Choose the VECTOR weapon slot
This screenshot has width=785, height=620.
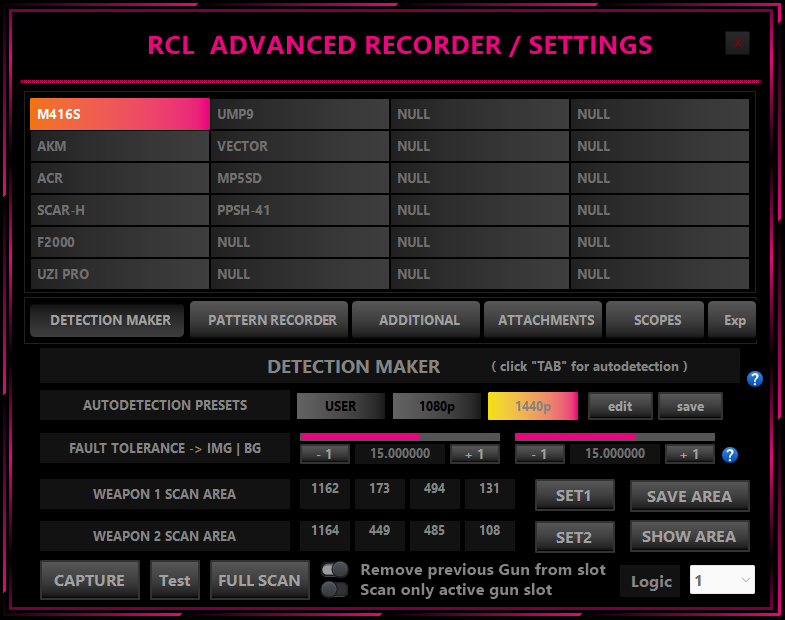[299, 146]
